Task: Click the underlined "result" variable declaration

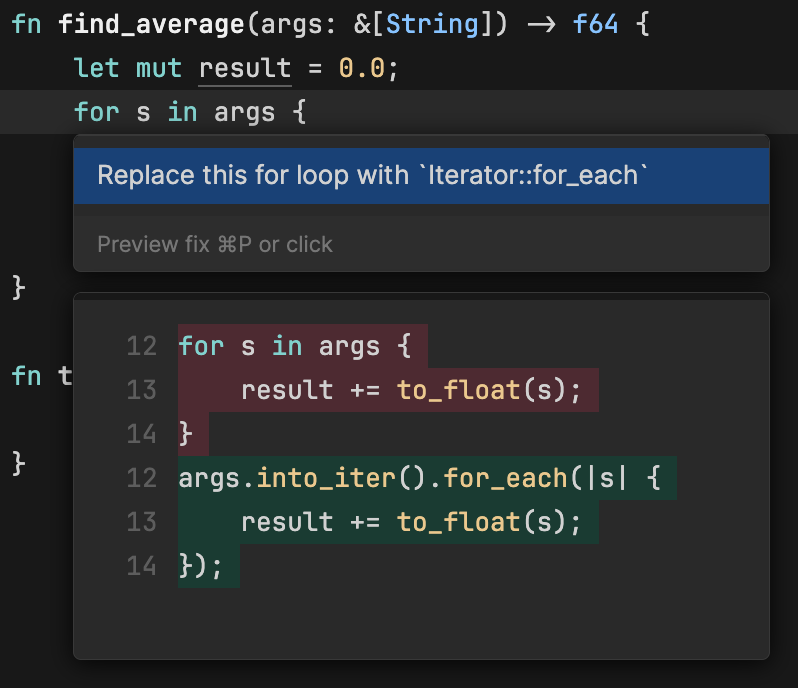Action: [x=245, y=68]
